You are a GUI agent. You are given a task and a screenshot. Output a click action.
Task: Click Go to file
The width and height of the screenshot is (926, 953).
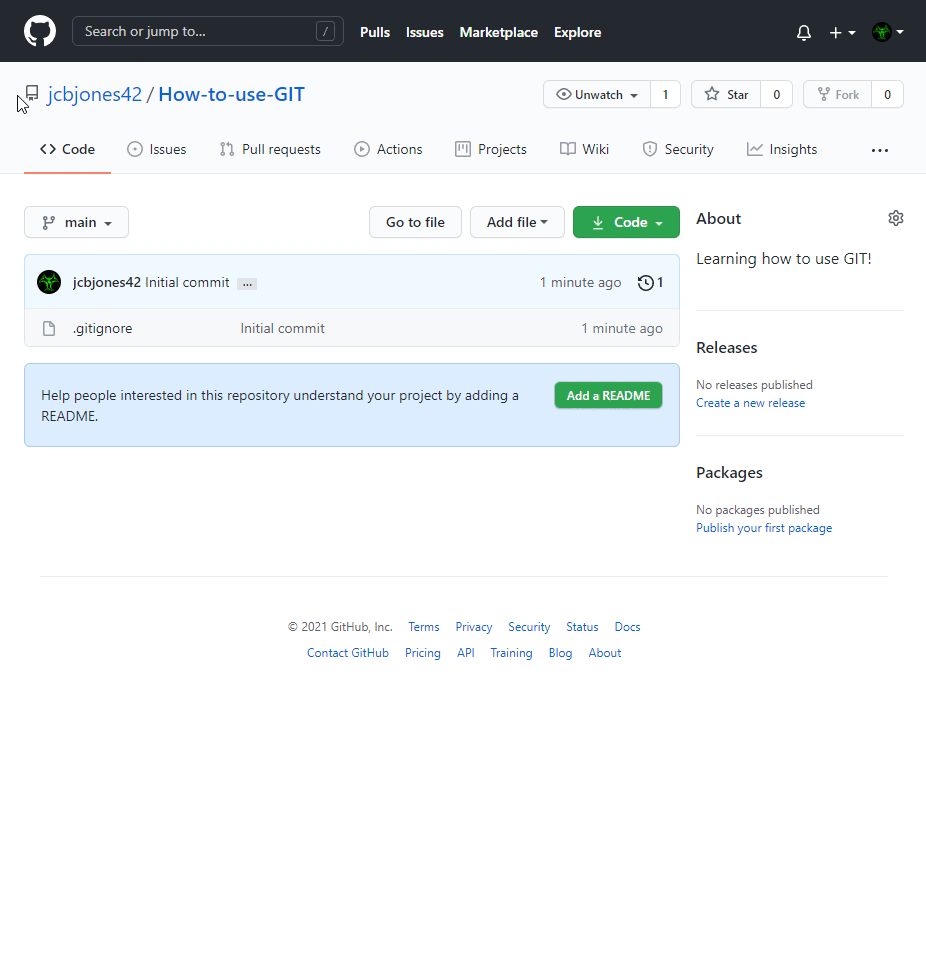pos(416,222)
